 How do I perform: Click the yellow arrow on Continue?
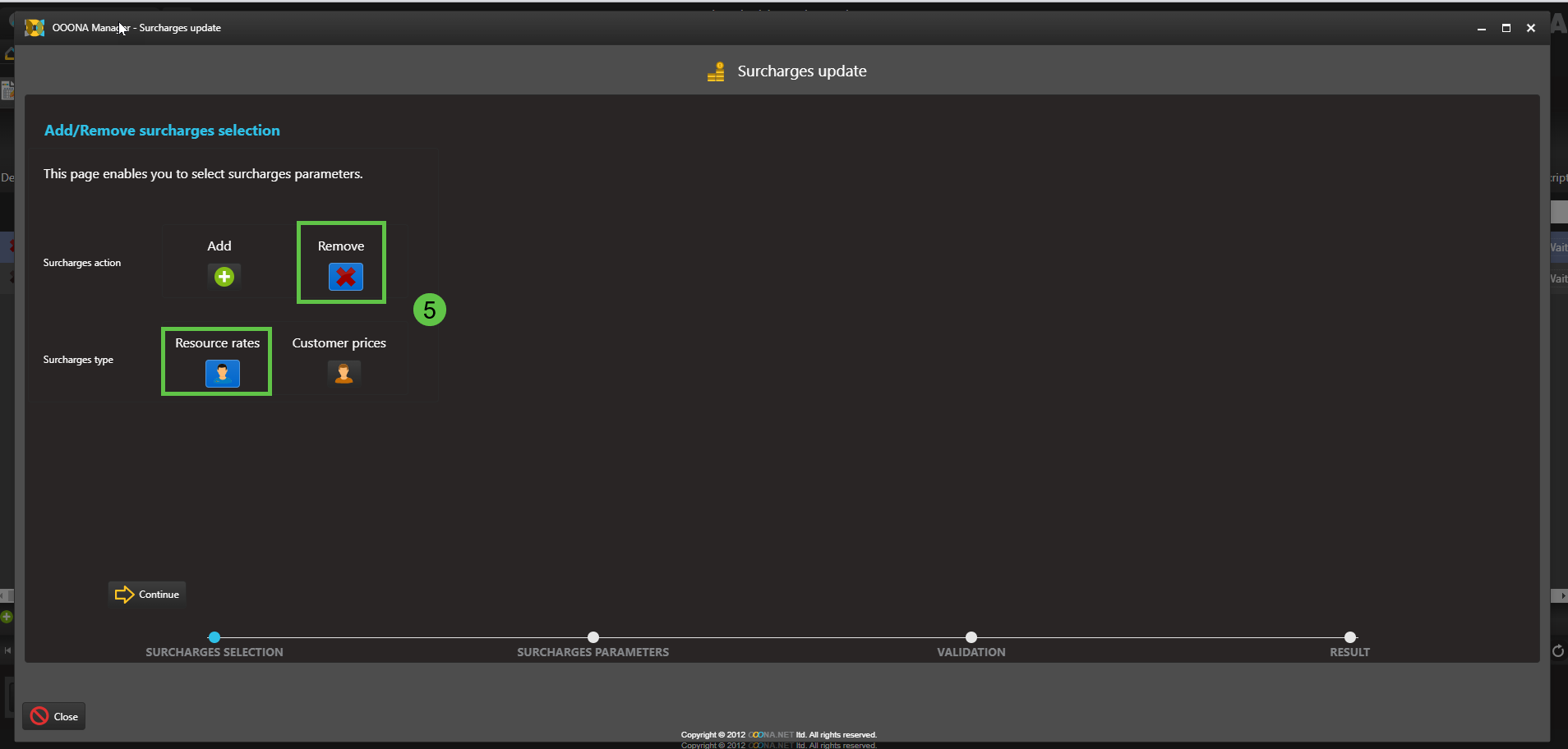(124, 595)
